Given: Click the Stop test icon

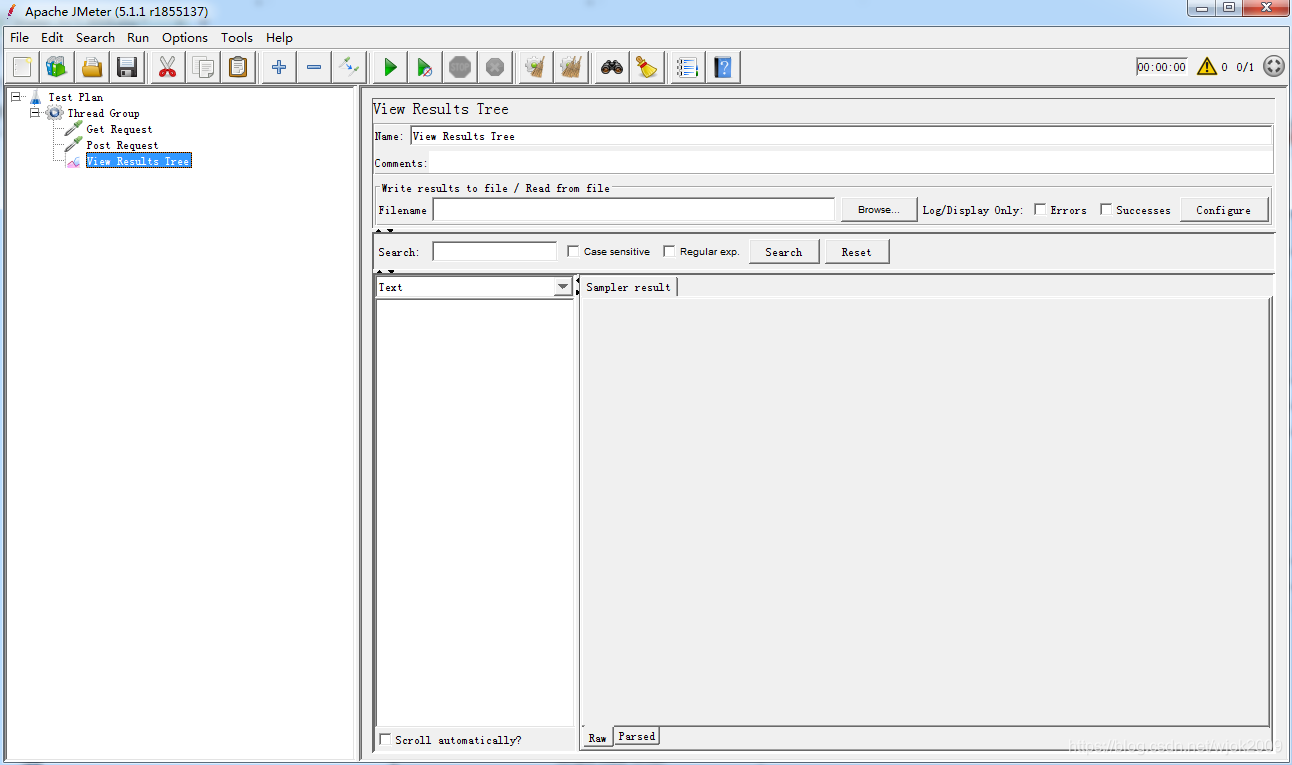Looking at the screenshot, I should pyautogui.click(x=460, y=67).
